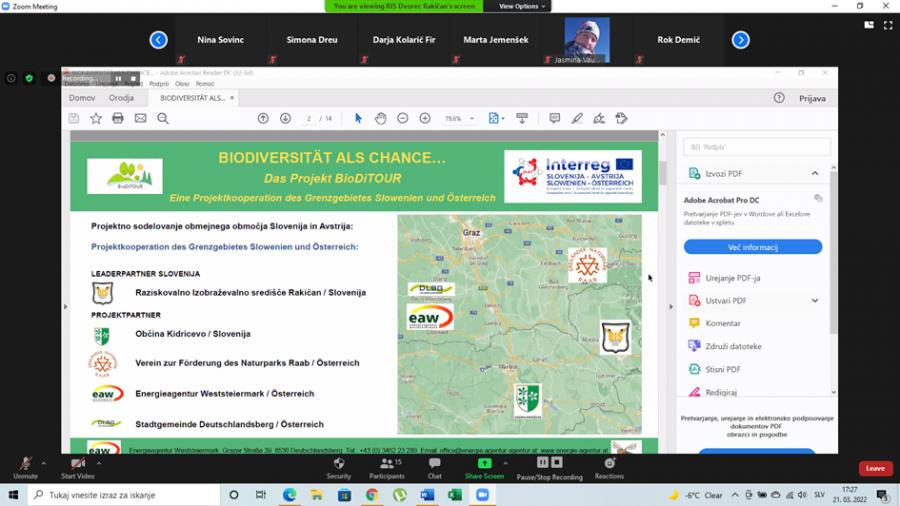Viewport: 900px width, 506px height.
Task: Go to next page arrow
Action: tap(285, 118)
